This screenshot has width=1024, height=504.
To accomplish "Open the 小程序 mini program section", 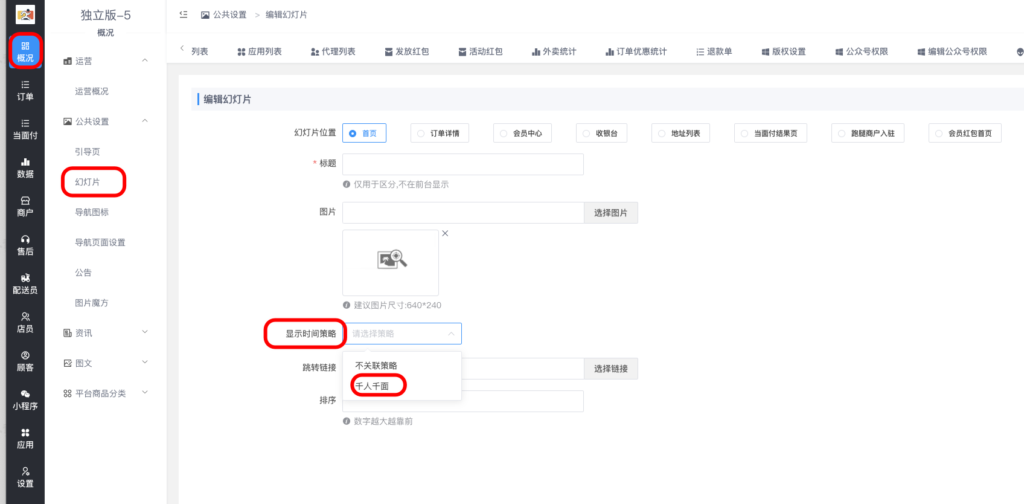I will pyautogui.click(x=25, y=400).
